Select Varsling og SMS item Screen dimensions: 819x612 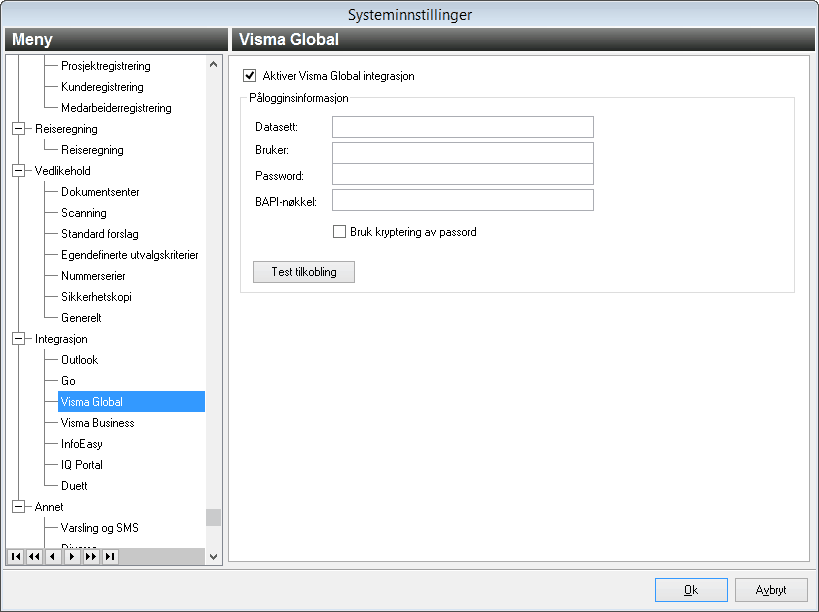point(100,527)
